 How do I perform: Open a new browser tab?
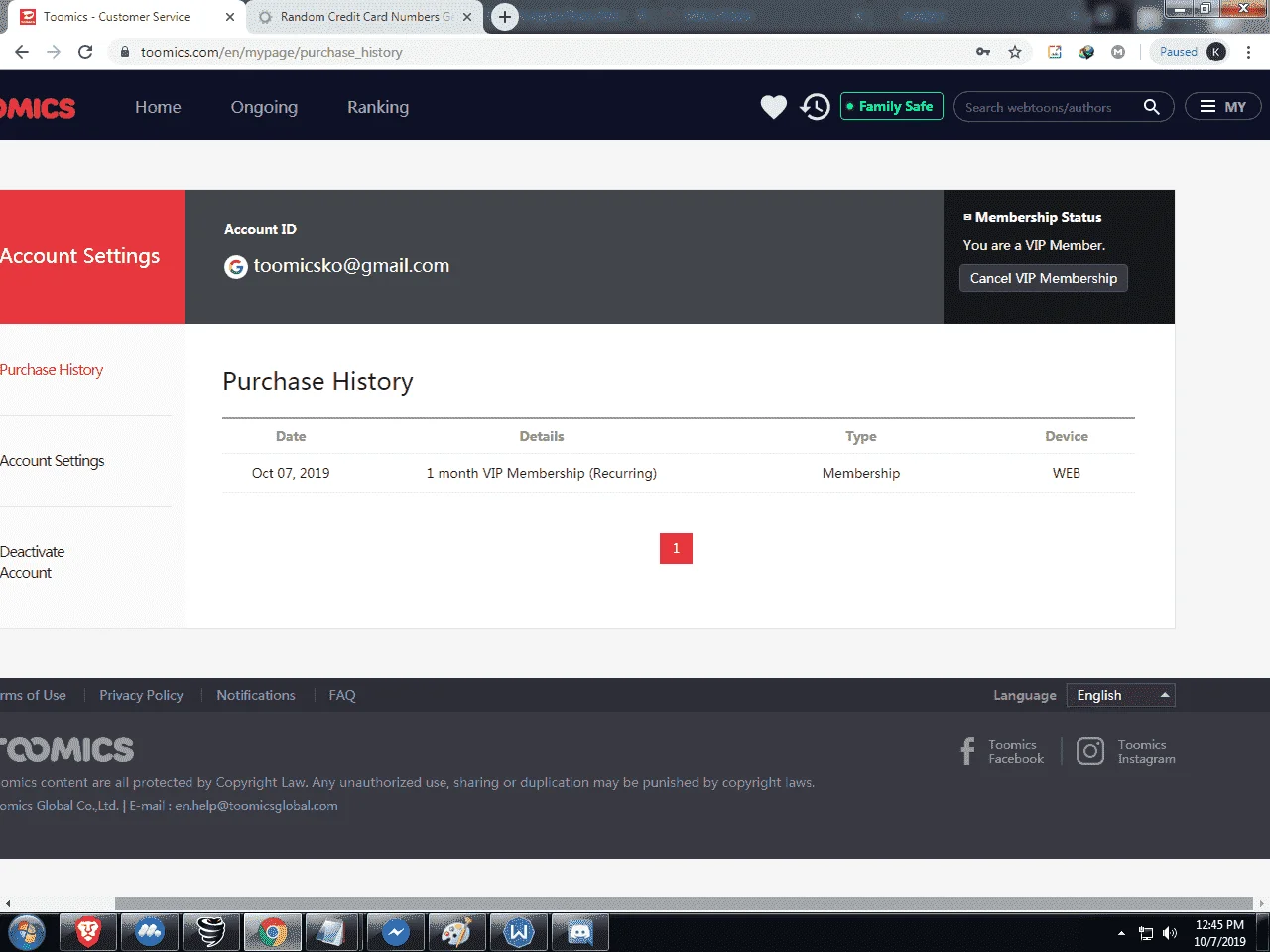coord(505,17)
